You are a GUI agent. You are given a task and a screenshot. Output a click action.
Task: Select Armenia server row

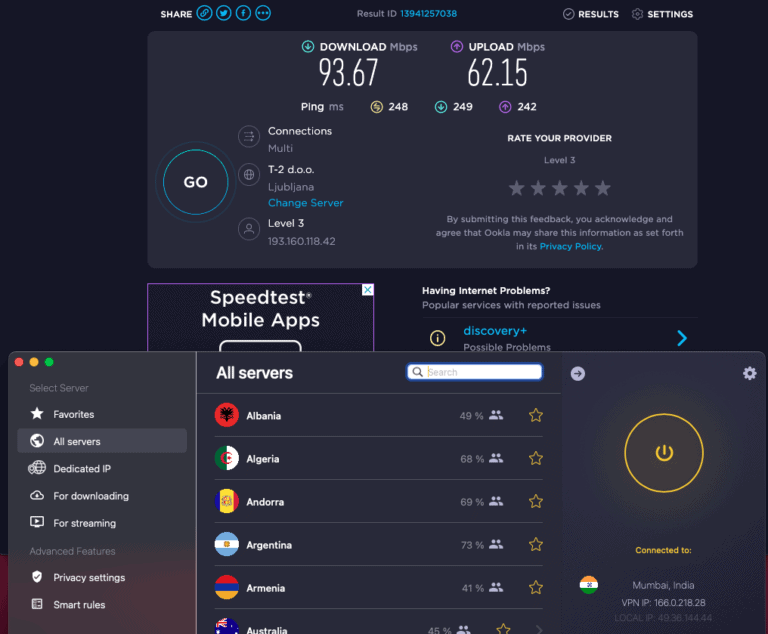[379, 588]
